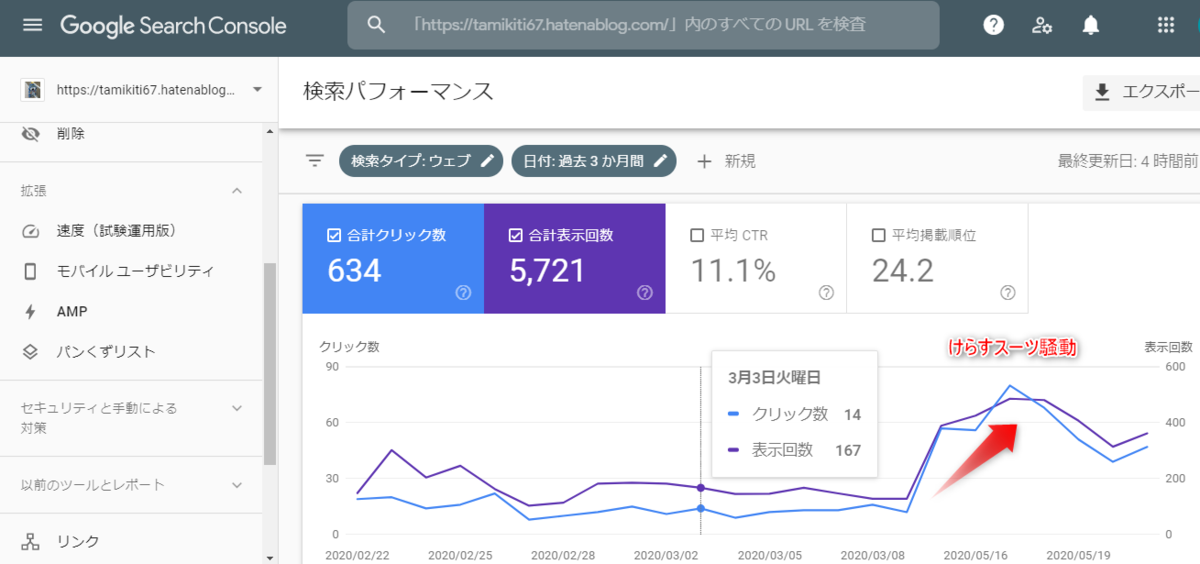The image size is (1200, 564).
Task: Click the purple impressions data point for 3月3日
Action: point(700,488)
